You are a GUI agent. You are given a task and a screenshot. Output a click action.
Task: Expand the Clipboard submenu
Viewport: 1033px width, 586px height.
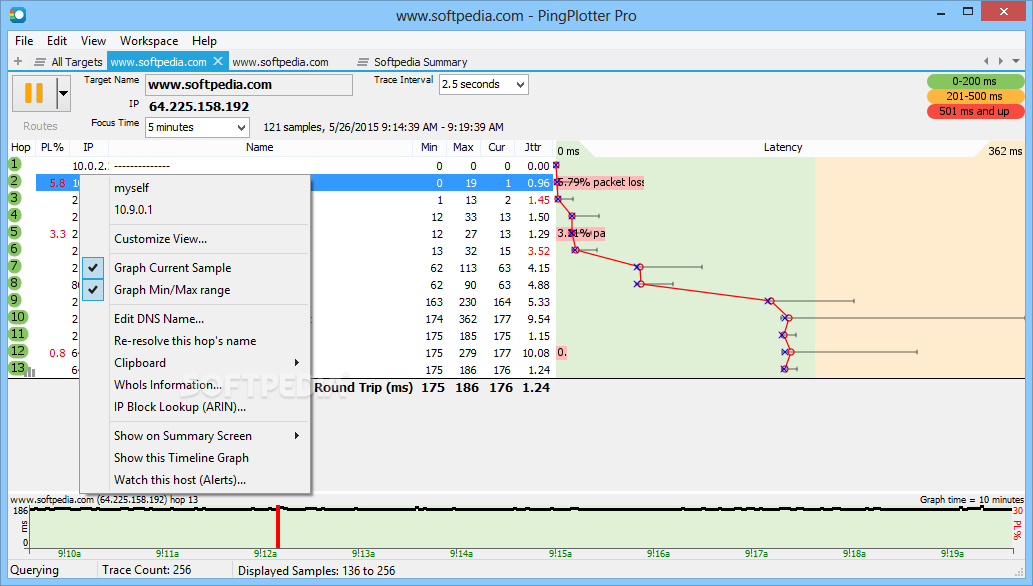click(296, 363)
